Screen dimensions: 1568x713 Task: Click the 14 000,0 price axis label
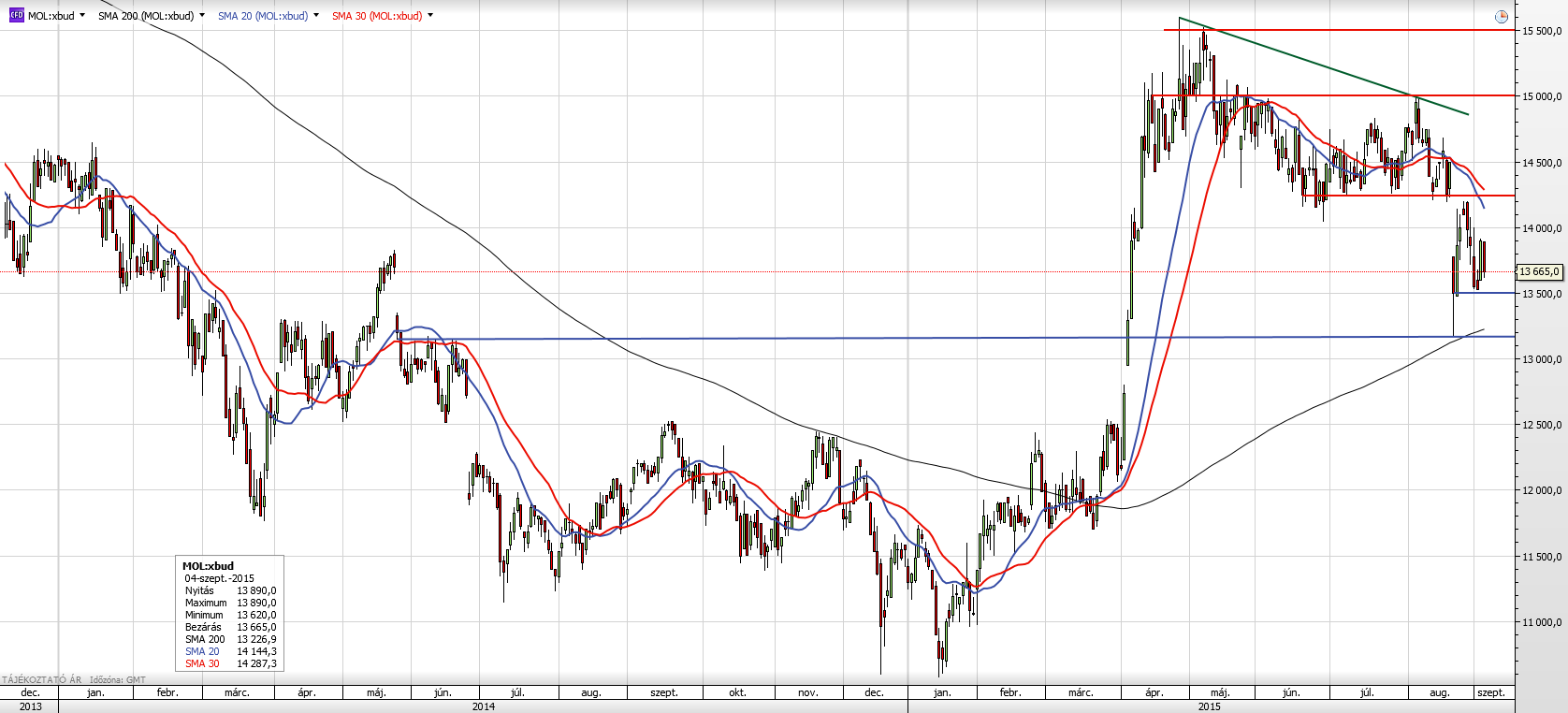tap(1542, 228)
